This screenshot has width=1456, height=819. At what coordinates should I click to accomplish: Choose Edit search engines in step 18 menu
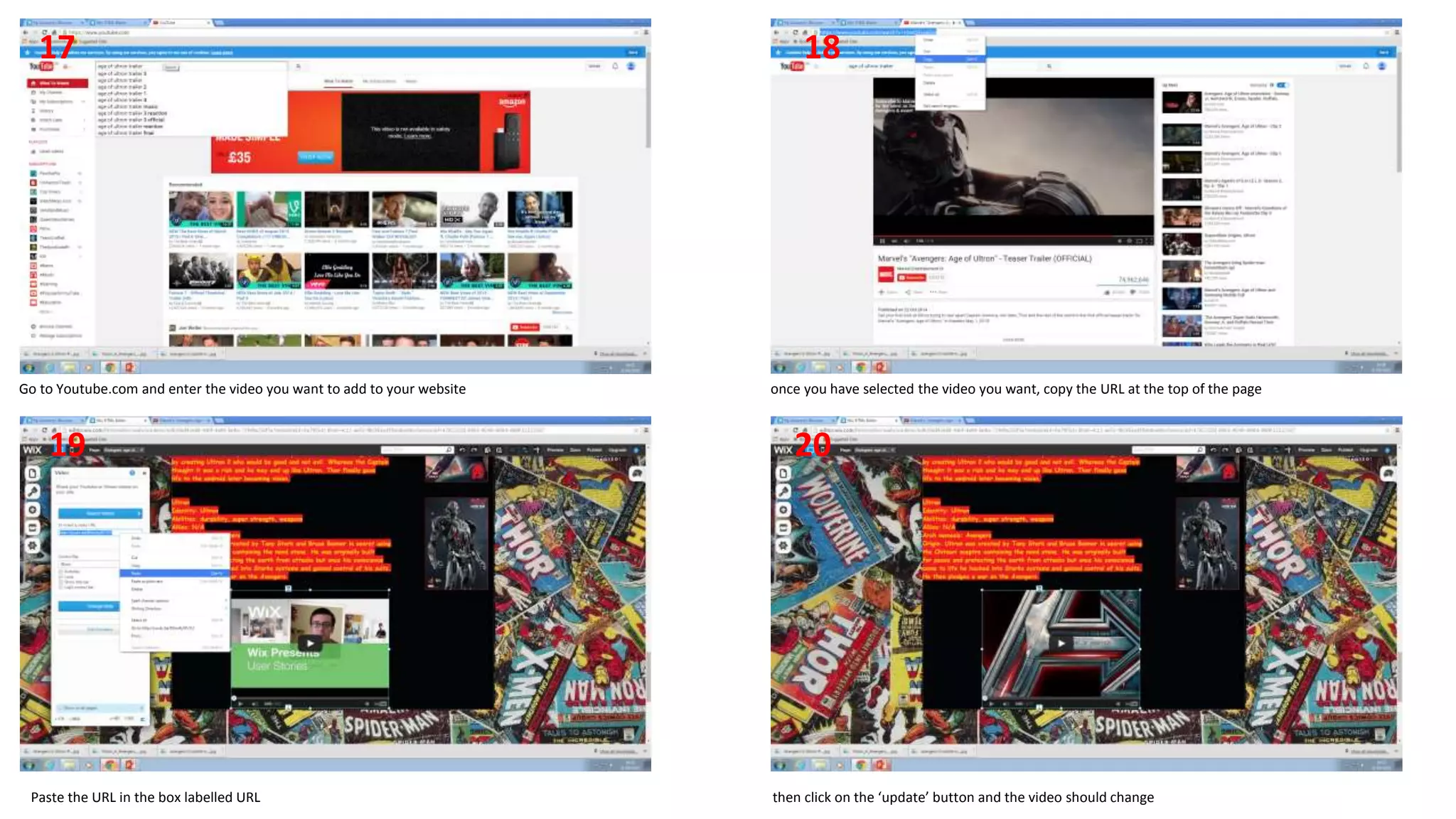[951, 106]
